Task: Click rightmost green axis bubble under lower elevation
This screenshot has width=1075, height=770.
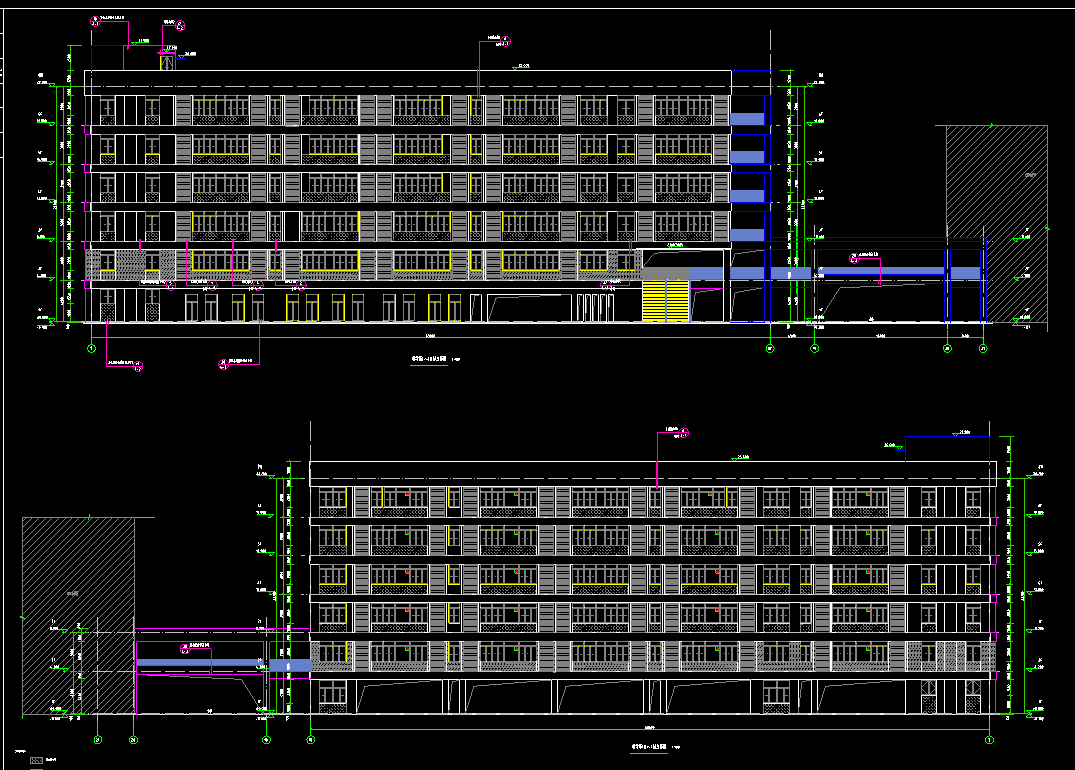Action: coord(989,740)
